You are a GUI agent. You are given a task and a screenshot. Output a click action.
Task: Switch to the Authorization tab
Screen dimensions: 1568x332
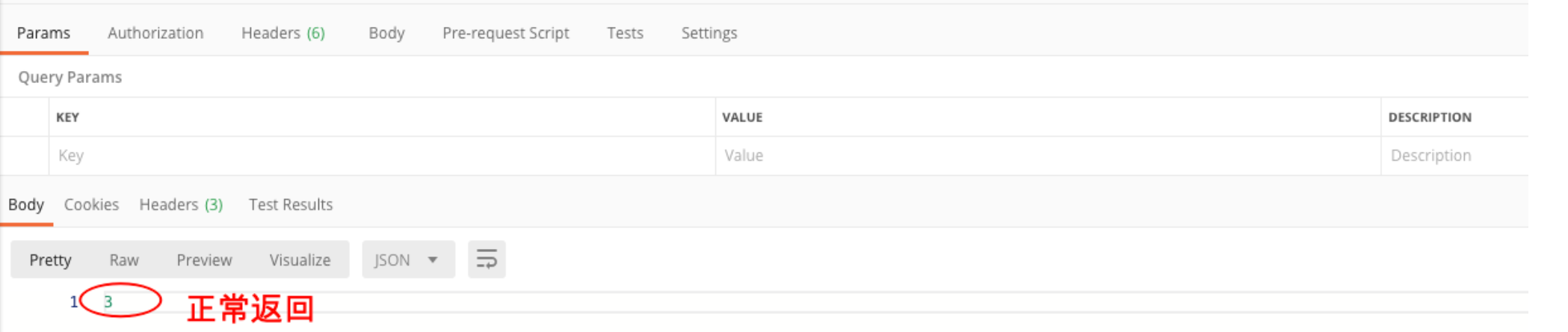tap(155, 33)
